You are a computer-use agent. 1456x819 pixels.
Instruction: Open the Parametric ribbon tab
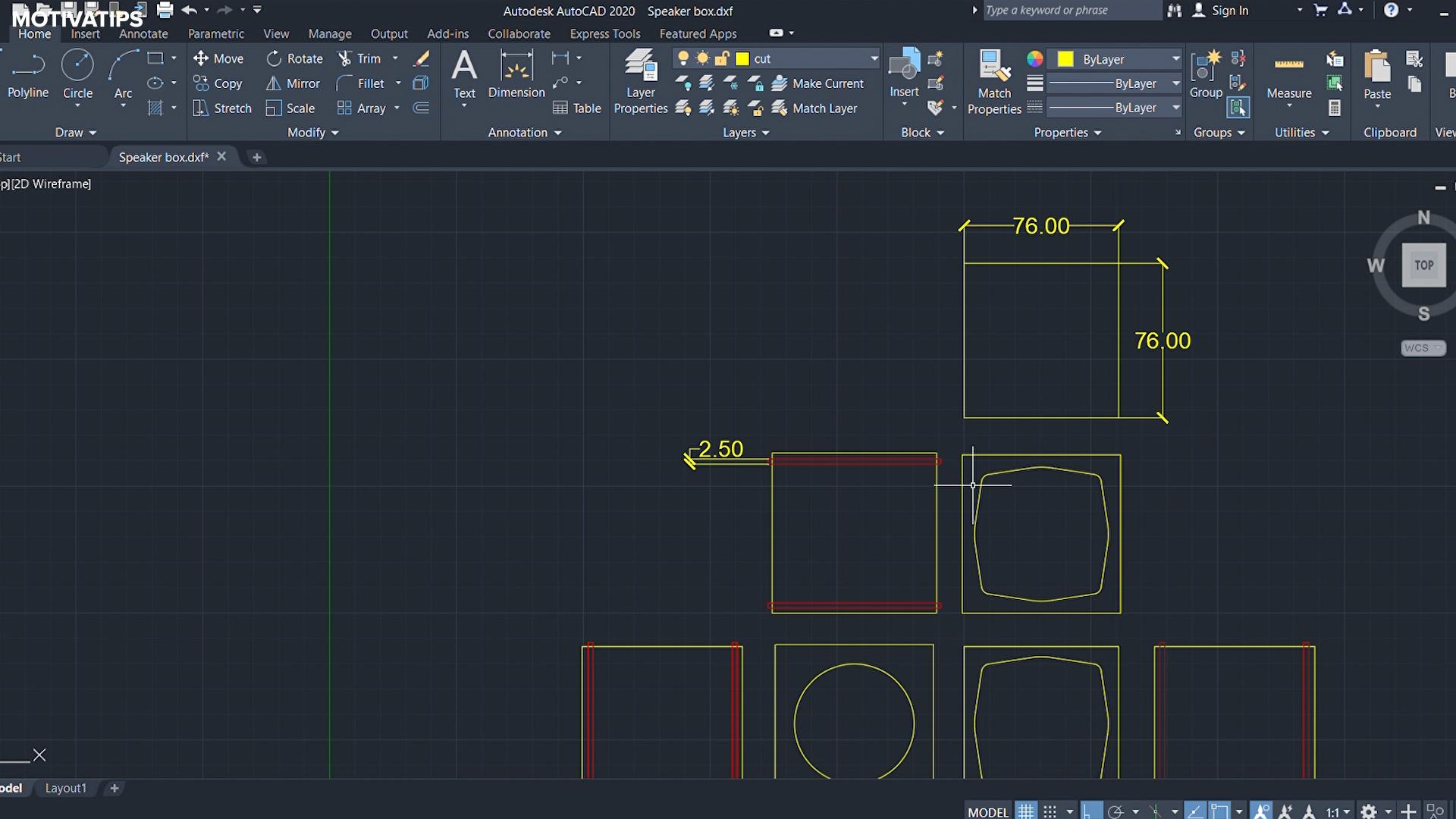pyautogui.click(x=216, y=34)
